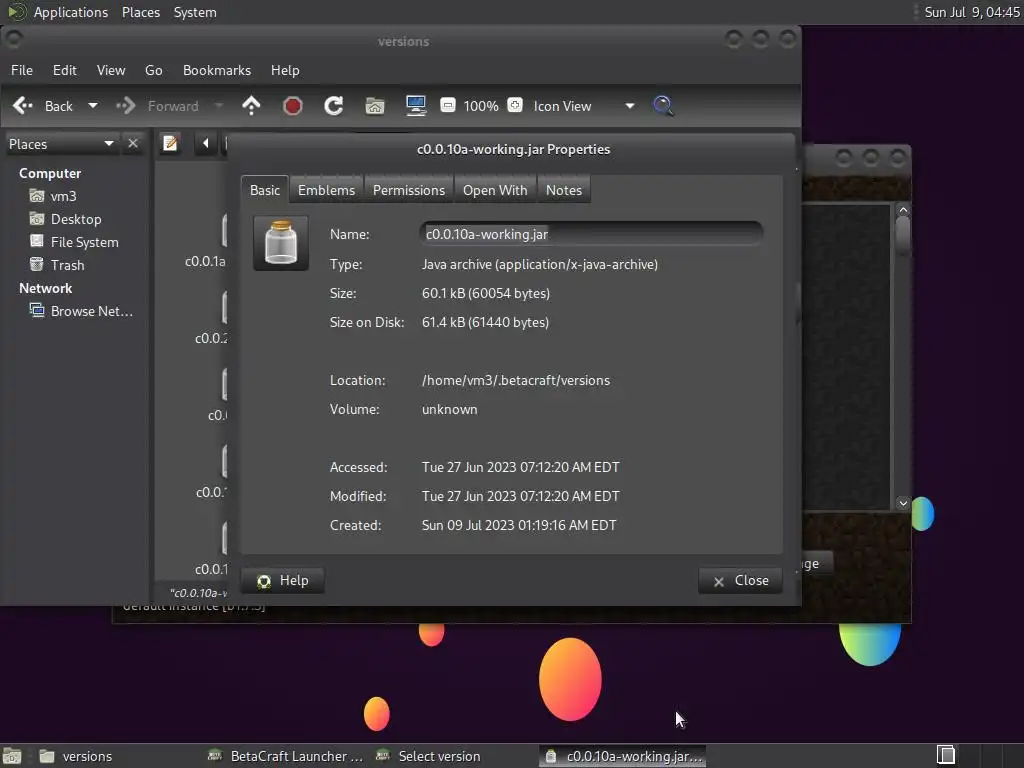The image size is (1024, 768).
Task: Open the File menu
Action: click(22, 70)
